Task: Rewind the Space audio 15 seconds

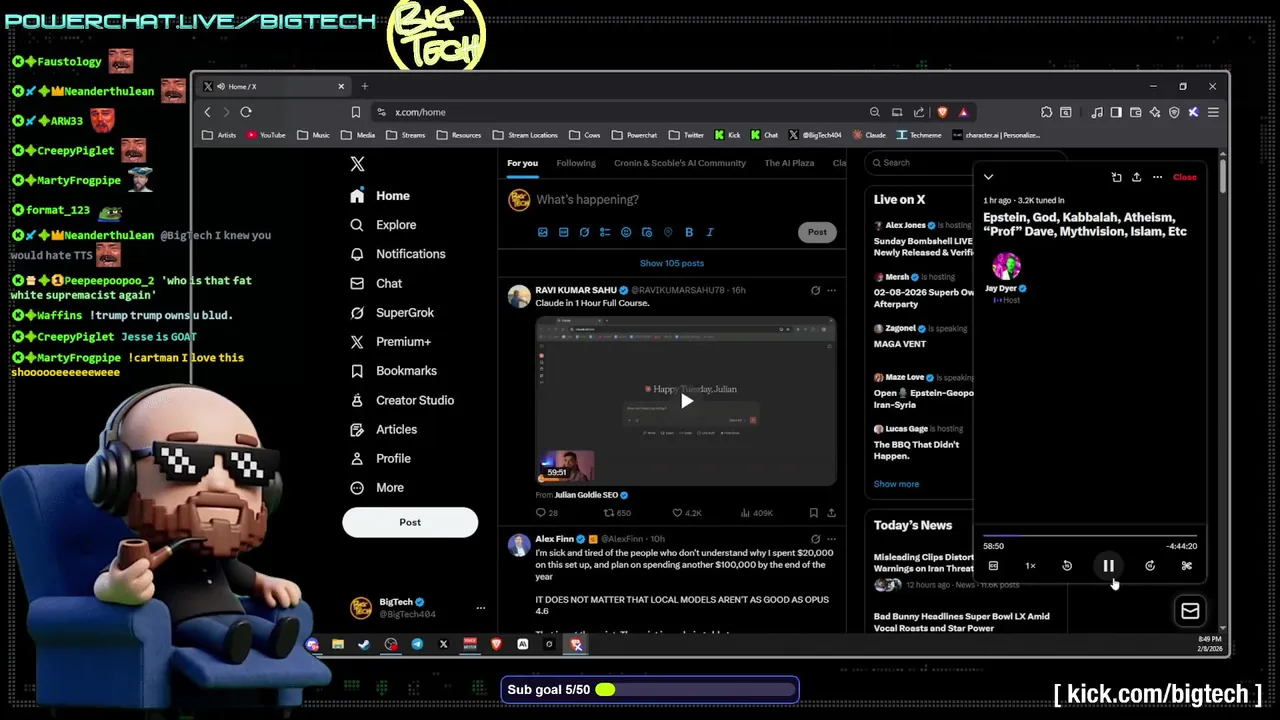Action: click(x=1067, y=566)
